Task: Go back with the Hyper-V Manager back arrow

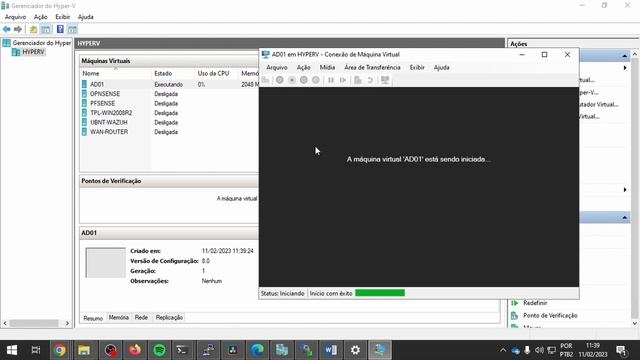Action: tap(7, 29)
